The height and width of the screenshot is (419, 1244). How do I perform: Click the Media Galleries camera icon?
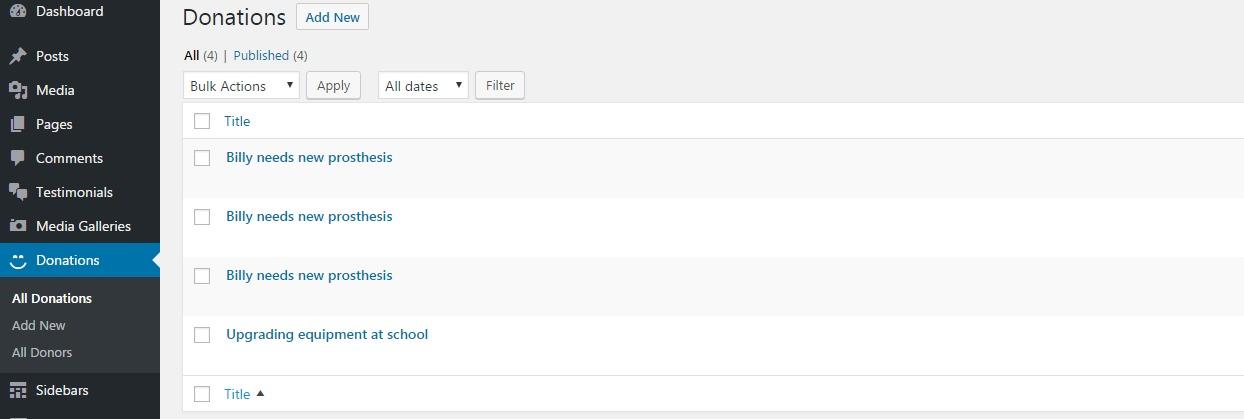pos(18,227)
